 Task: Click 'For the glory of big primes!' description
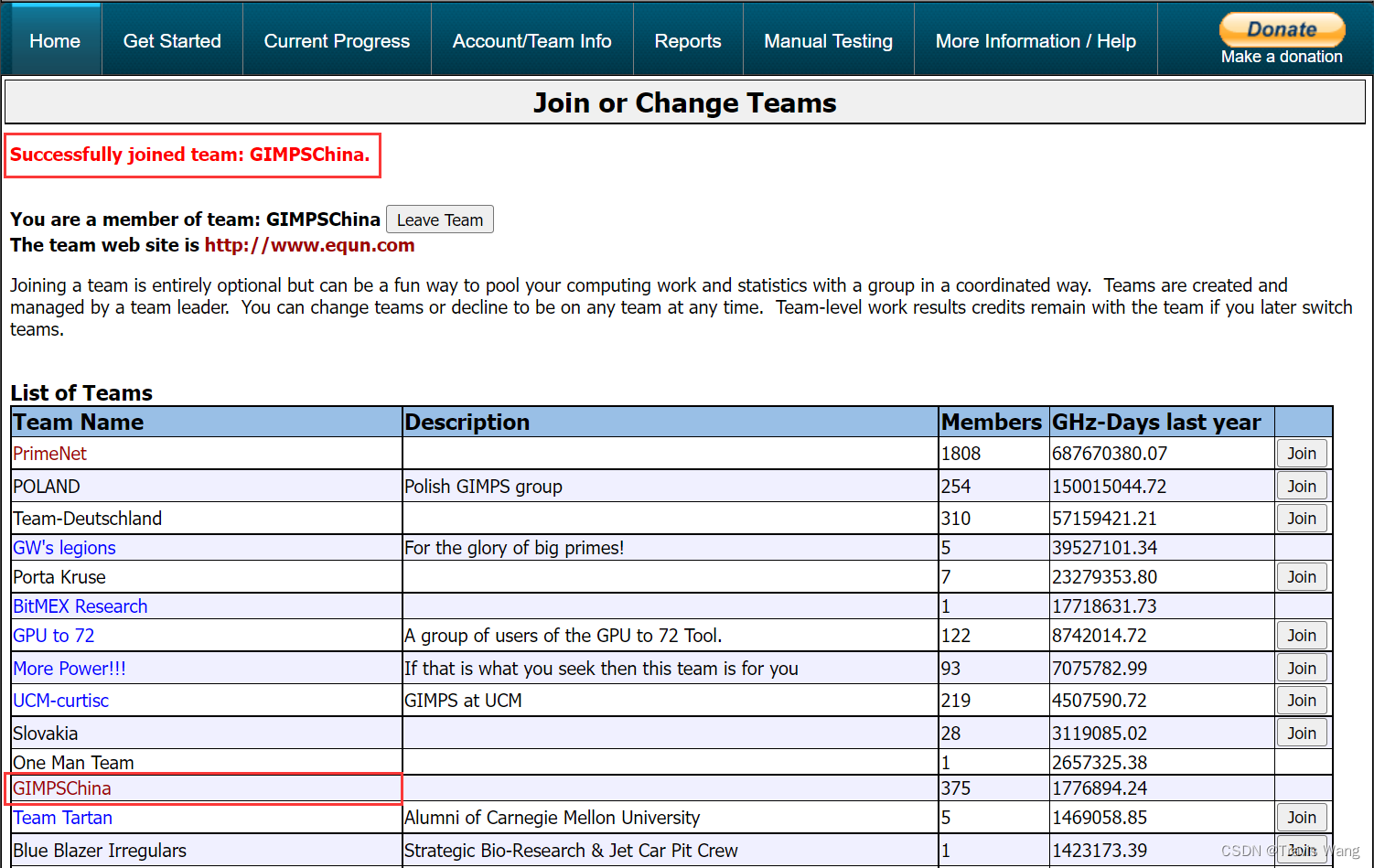(x=514, y=548)
